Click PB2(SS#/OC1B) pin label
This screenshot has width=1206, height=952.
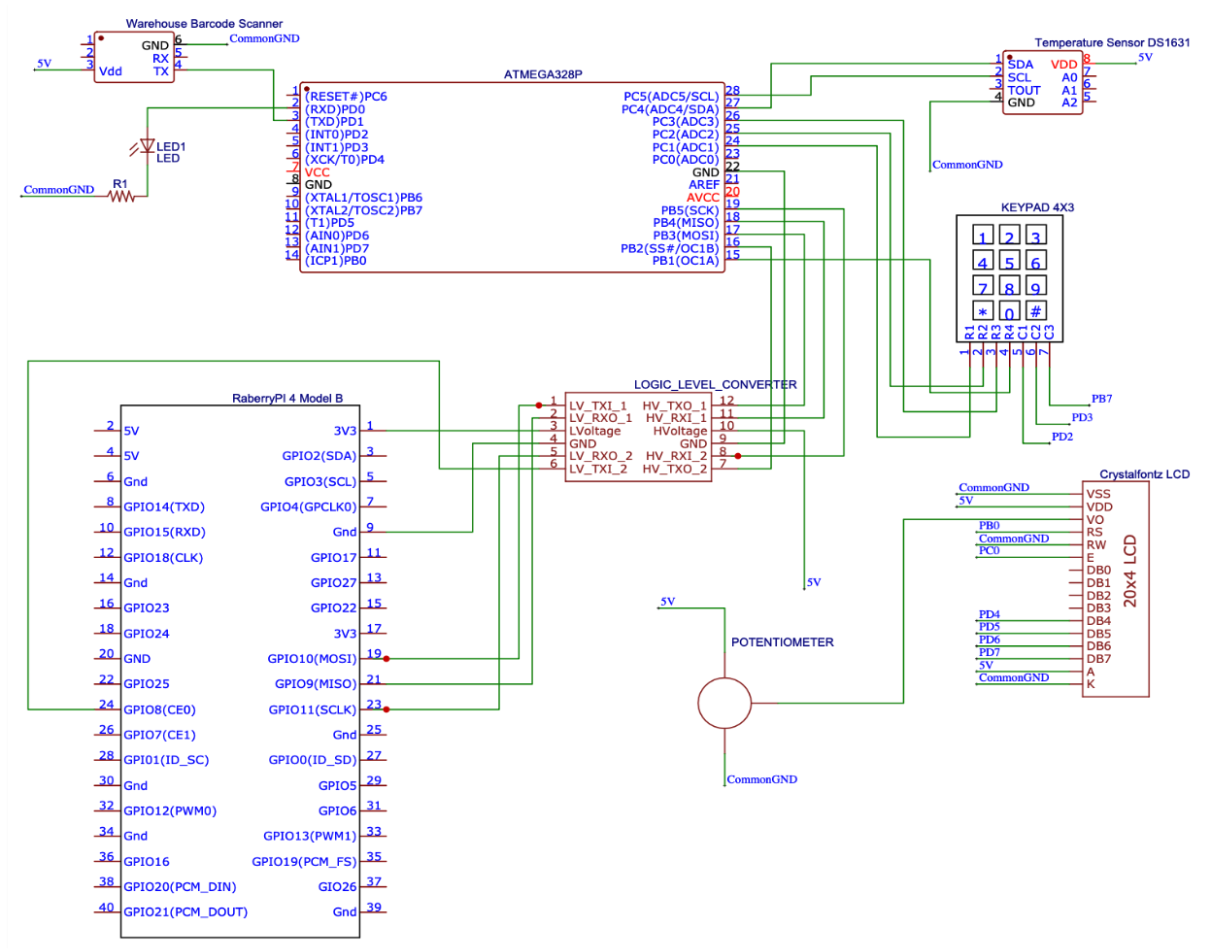669,248
